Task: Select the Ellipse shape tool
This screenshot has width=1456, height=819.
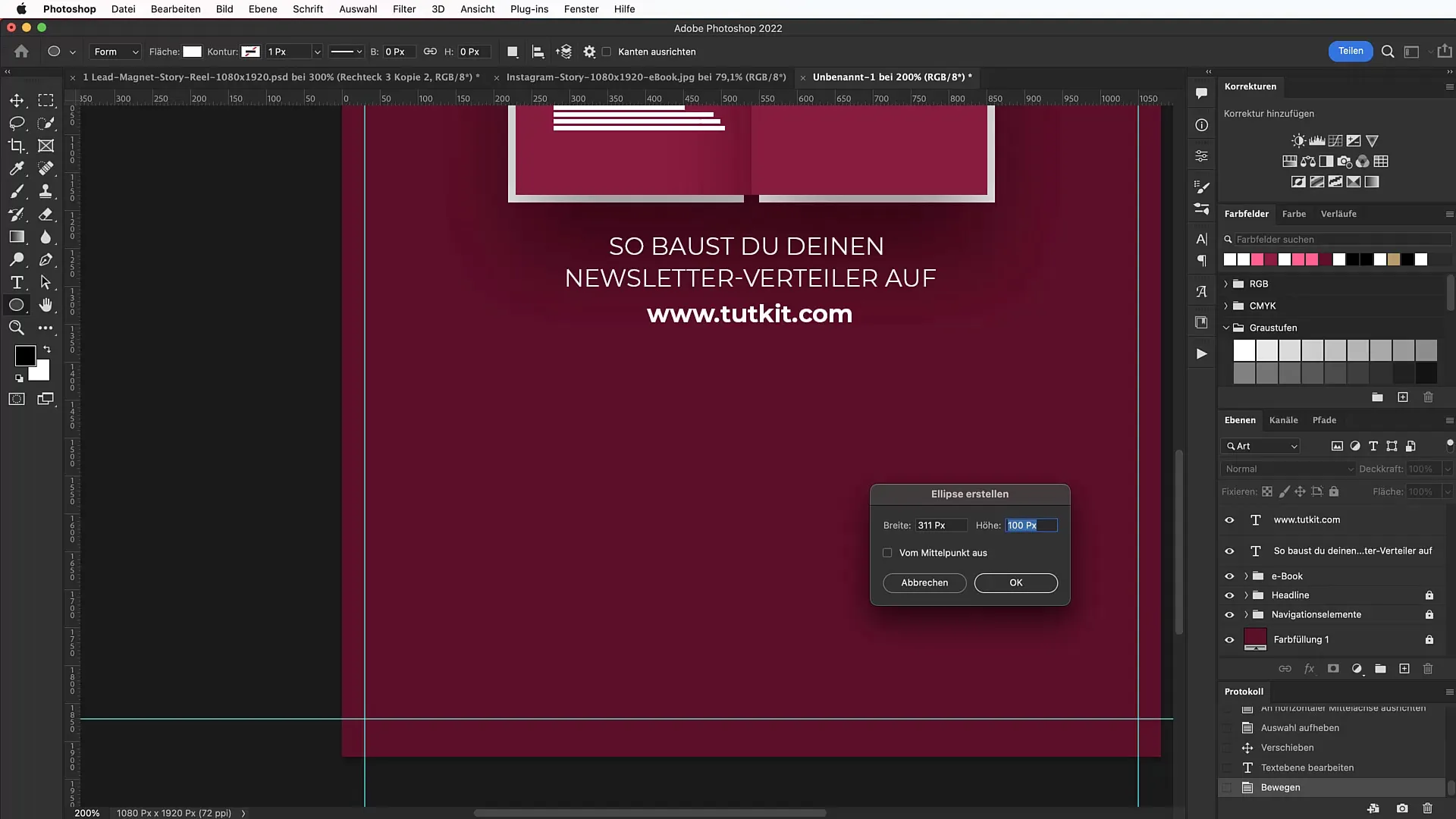Action: [x=17, y=305]
